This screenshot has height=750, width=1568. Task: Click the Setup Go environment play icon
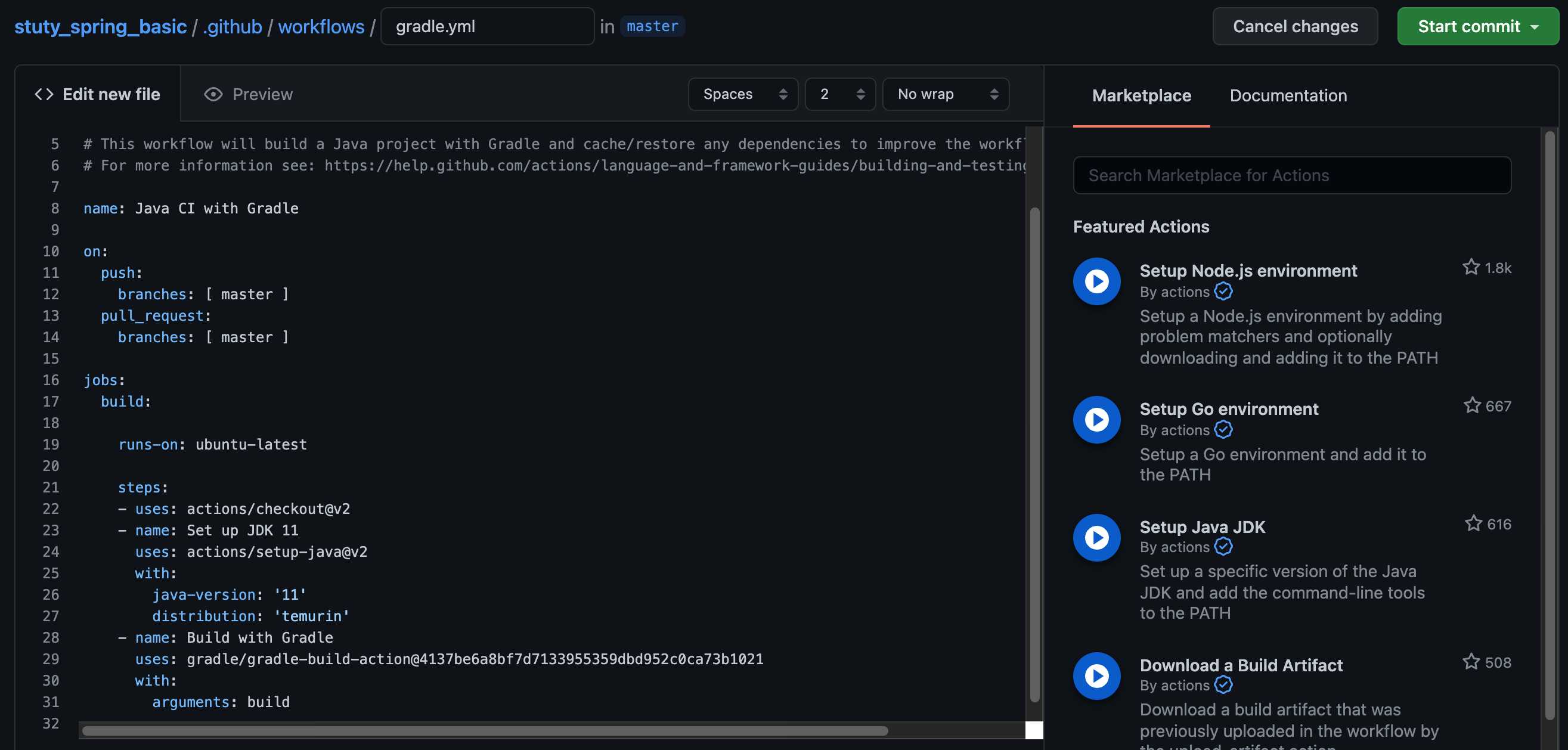pos(1096,420)
